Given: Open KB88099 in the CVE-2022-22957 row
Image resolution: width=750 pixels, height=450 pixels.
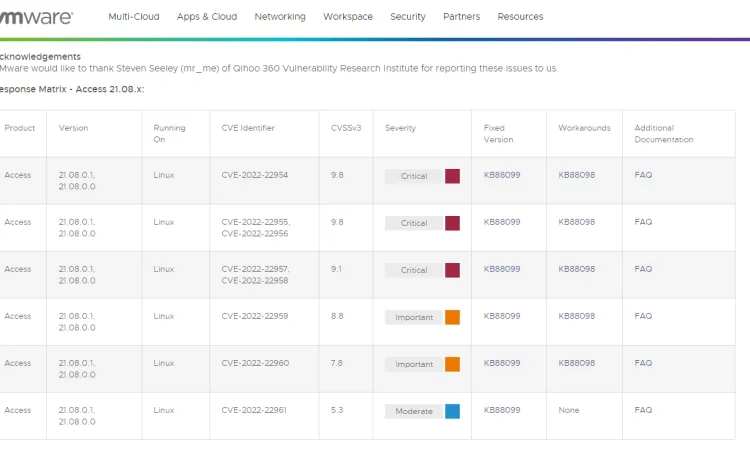Looking at the screenshot, I should click(502, 269).
